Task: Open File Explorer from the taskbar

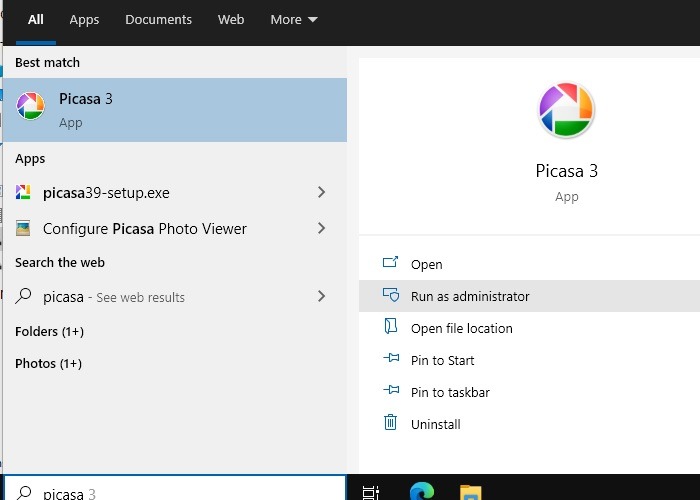Action: [x=471, y=492]
